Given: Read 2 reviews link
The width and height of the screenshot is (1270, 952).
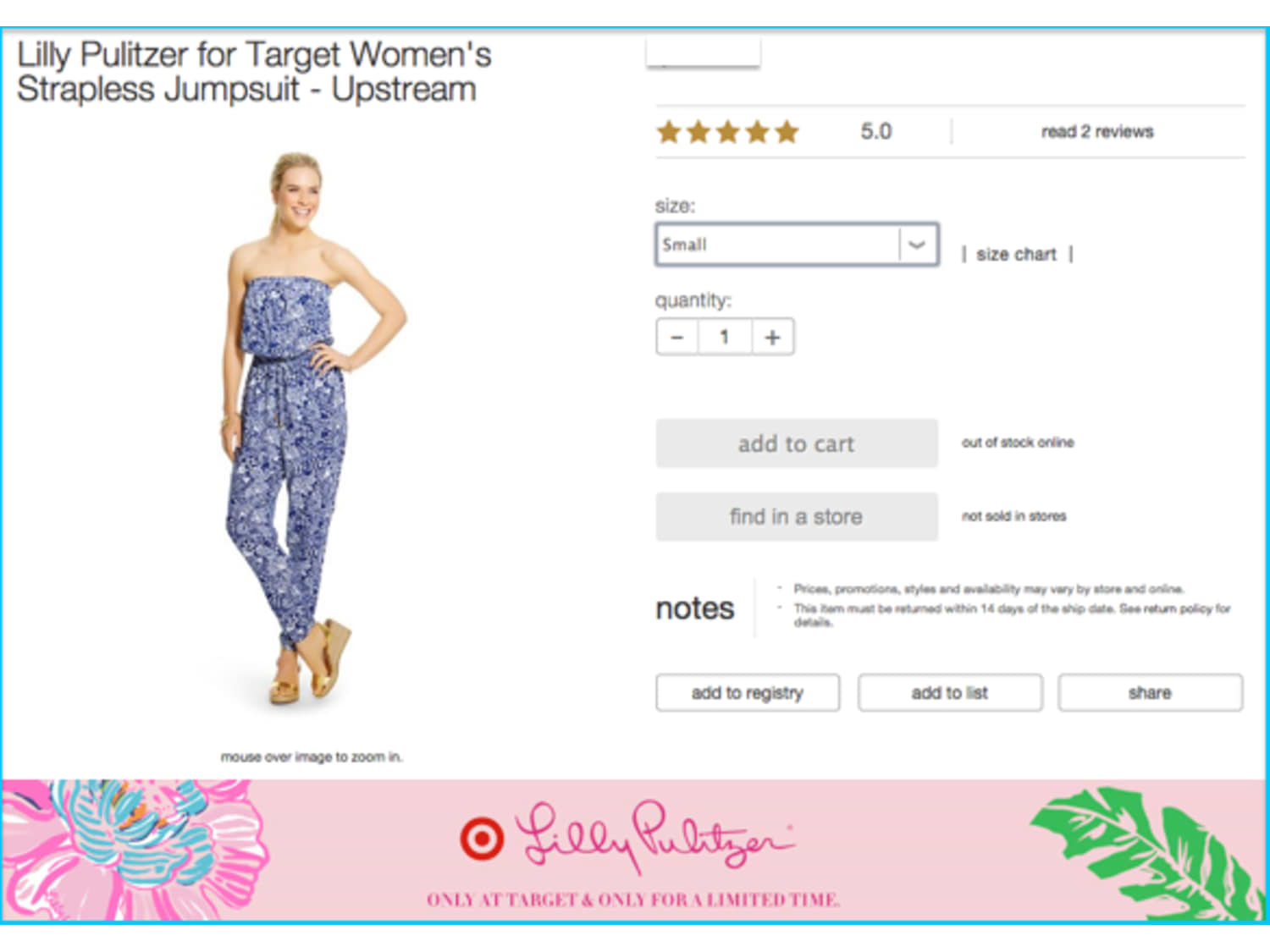Looking at the screenshot, I should tap(1097, 131).
